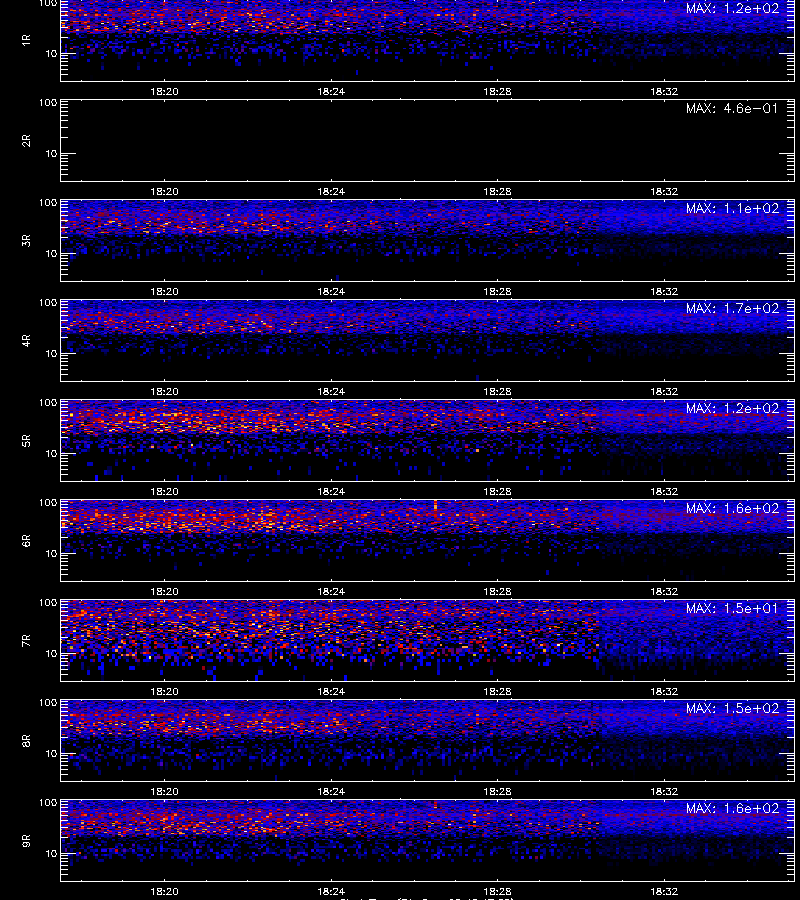Screen dimensions: 800x900
Task: Select the 8R y-axis panel label
Action: pyautogui.click(x=26, y=740)
